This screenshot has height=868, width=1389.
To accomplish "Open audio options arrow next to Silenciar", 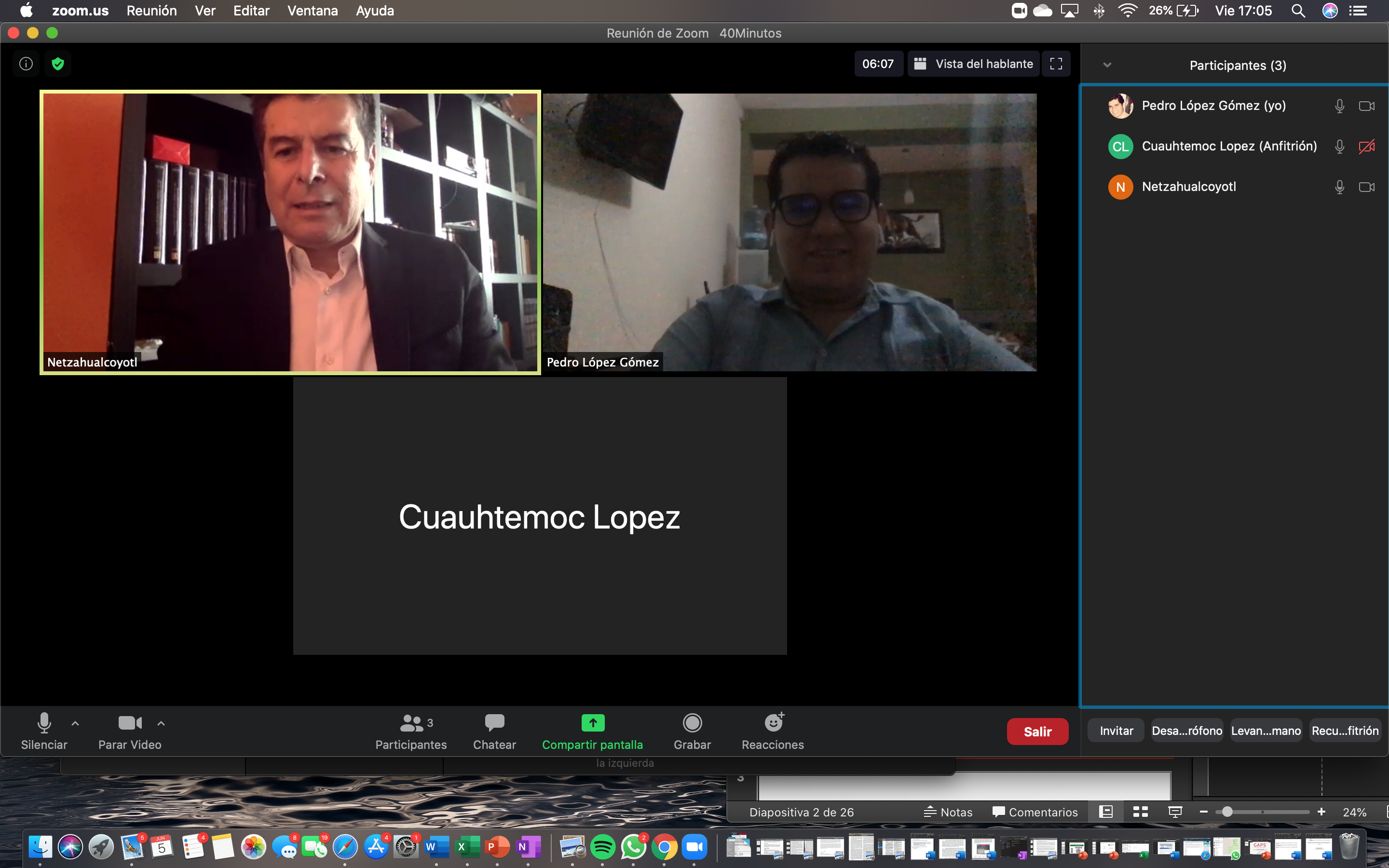I will click(75, 723).
